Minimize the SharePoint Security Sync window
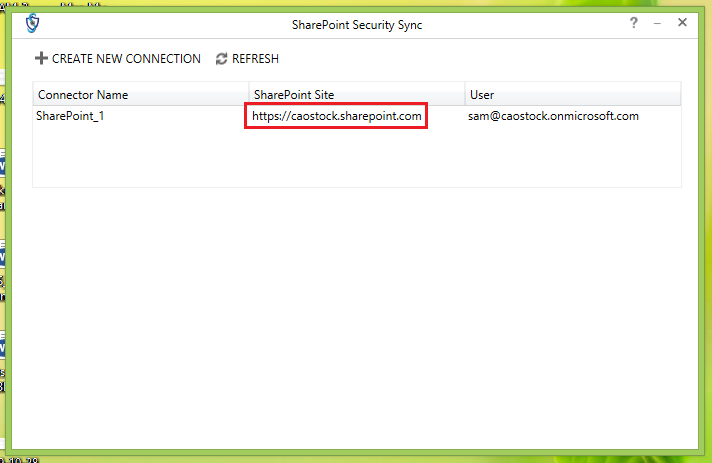The image size is (712, 463). click(x=657, y=23)
